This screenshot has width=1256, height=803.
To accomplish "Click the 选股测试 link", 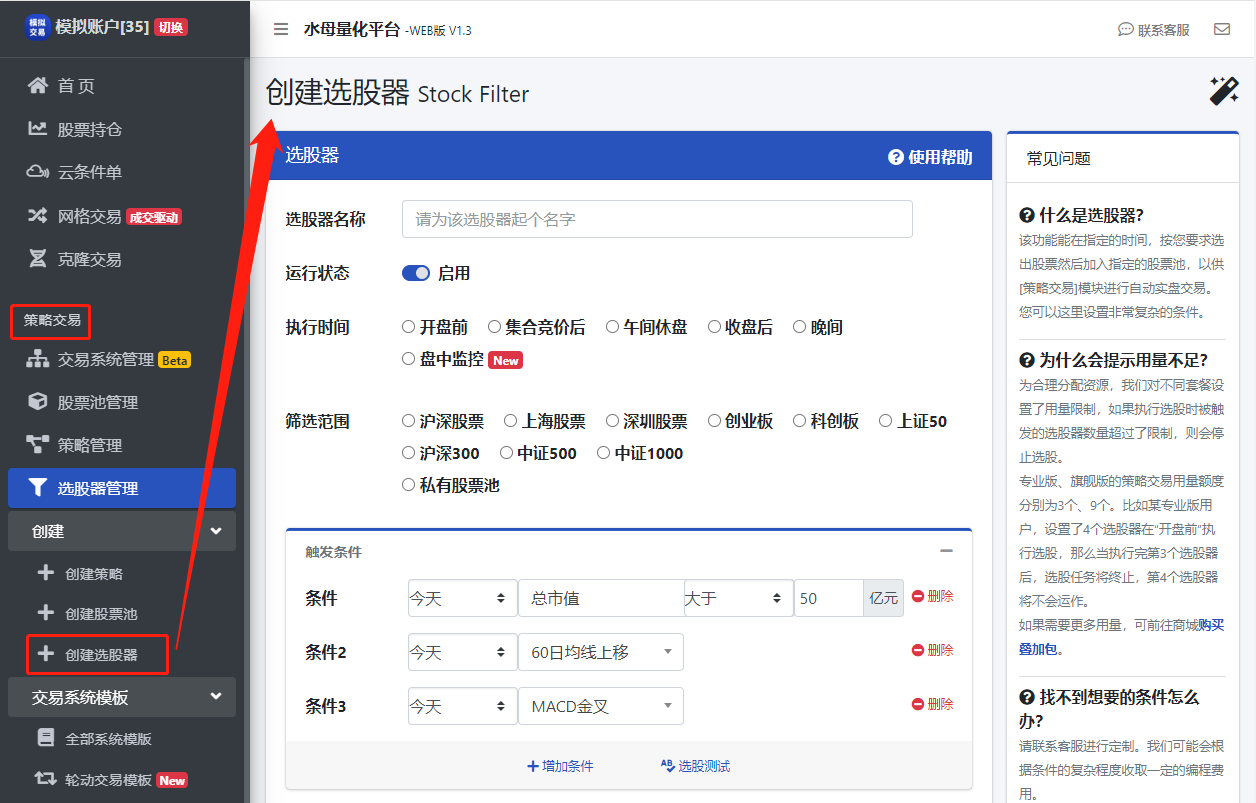I will [695, 766].
